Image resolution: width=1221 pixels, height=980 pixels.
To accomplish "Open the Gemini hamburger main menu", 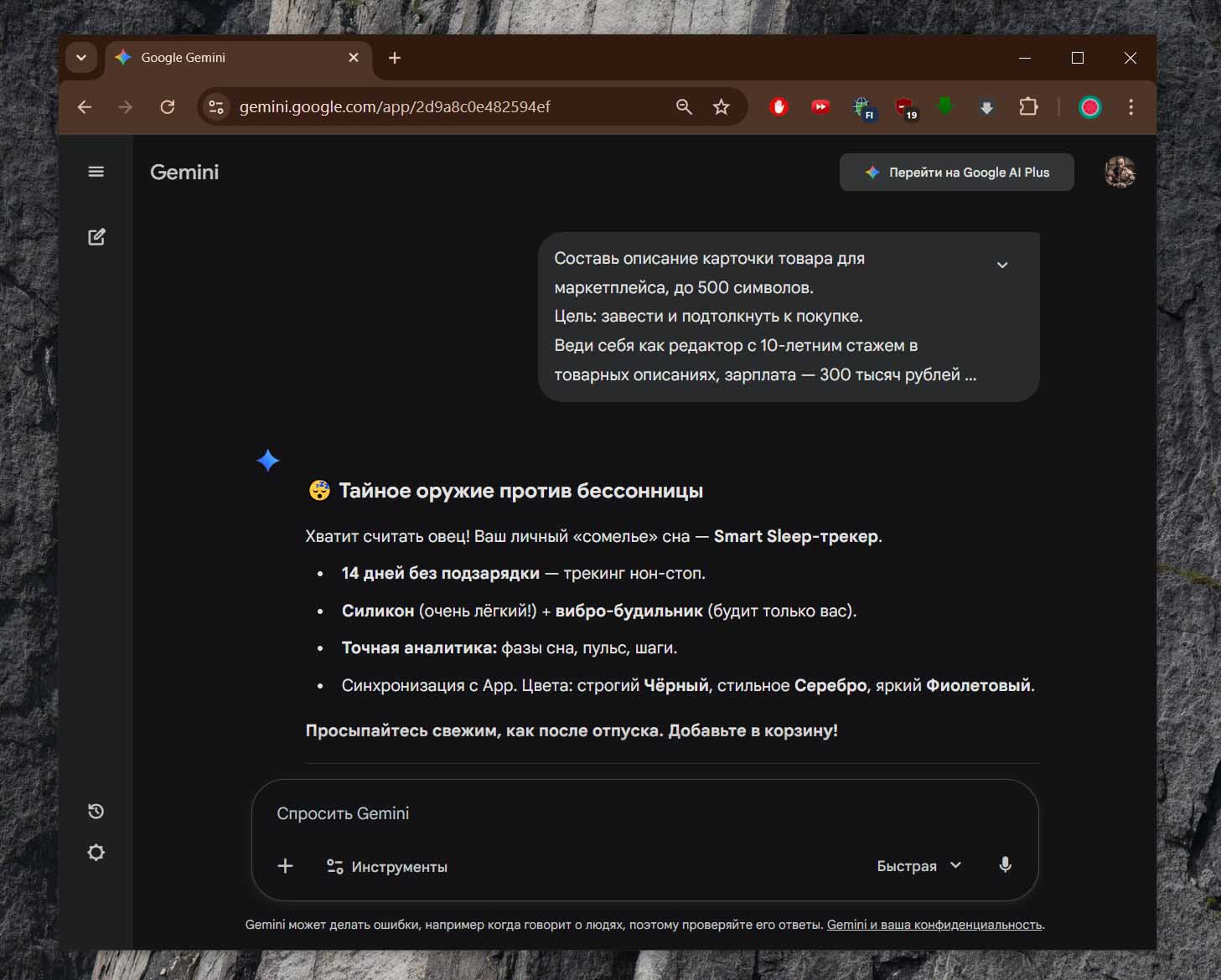I will coord(96,172).
